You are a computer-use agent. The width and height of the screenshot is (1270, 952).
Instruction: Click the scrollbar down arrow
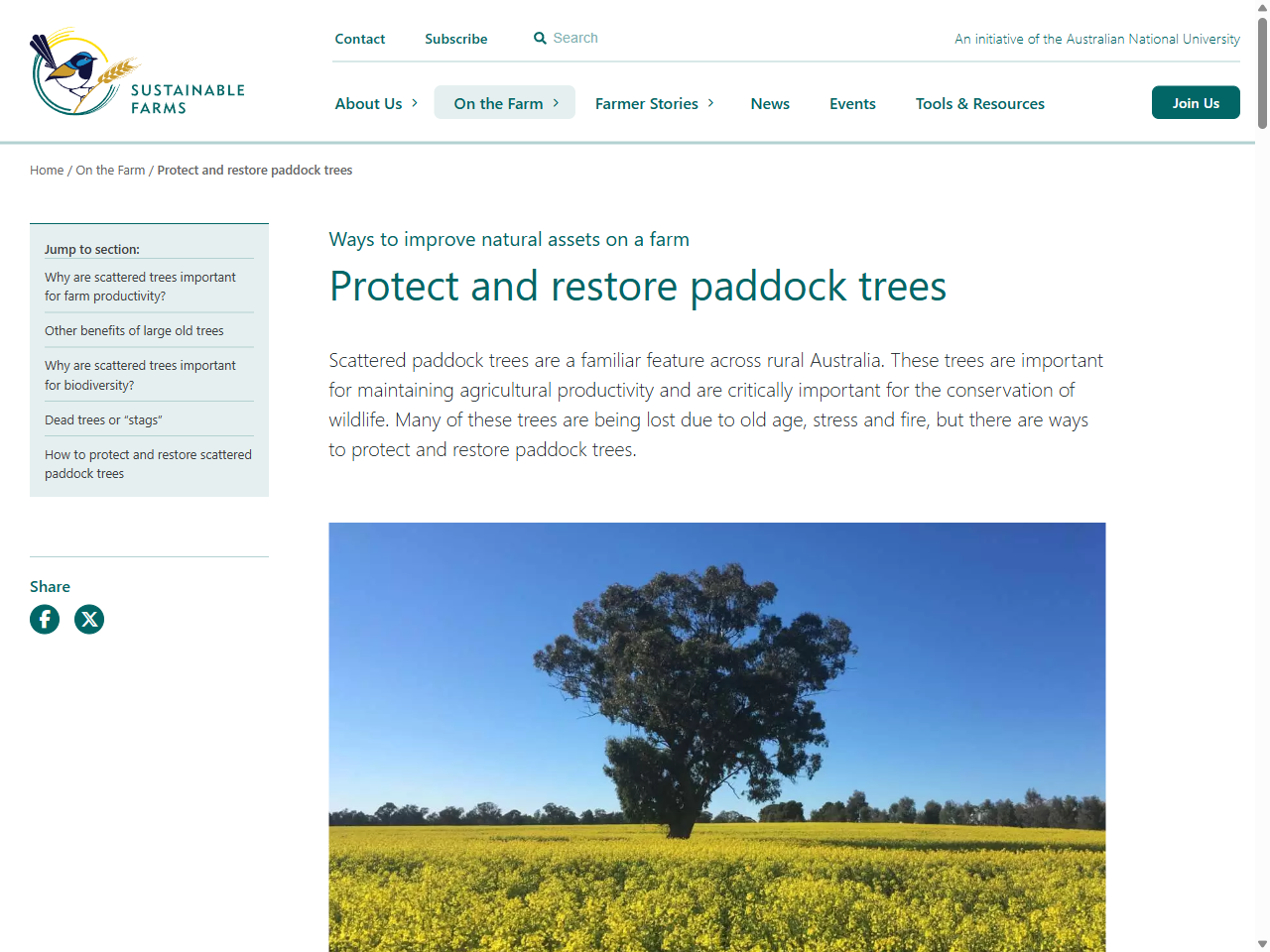[x=1261, y=943]
